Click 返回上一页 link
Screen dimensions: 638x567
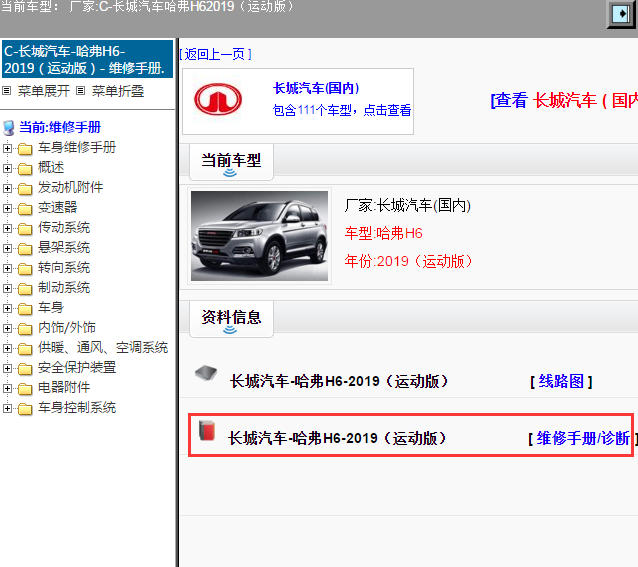(215, 54)
